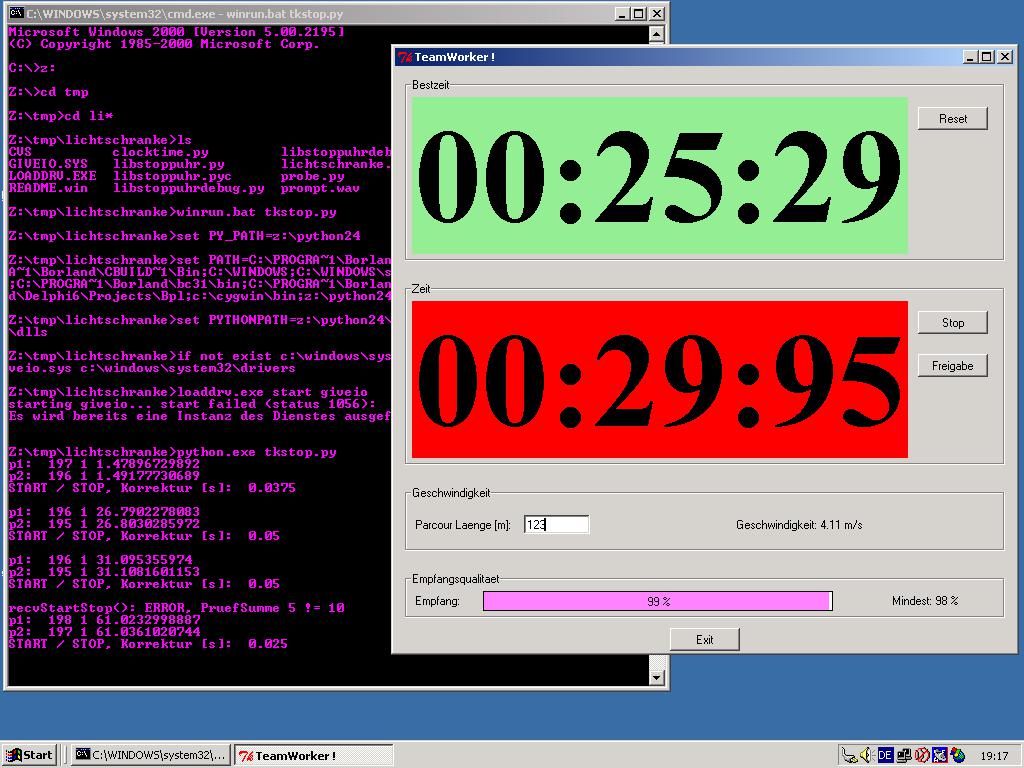Click the Exit button
This screenshot has height=768, width=1024.
pos(704,639)
